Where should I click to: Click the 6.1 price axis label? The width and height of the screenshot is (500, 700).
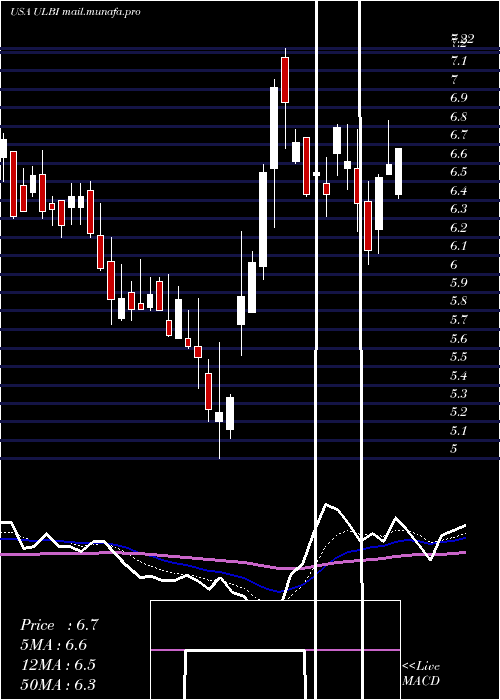(x=459, y=246)
